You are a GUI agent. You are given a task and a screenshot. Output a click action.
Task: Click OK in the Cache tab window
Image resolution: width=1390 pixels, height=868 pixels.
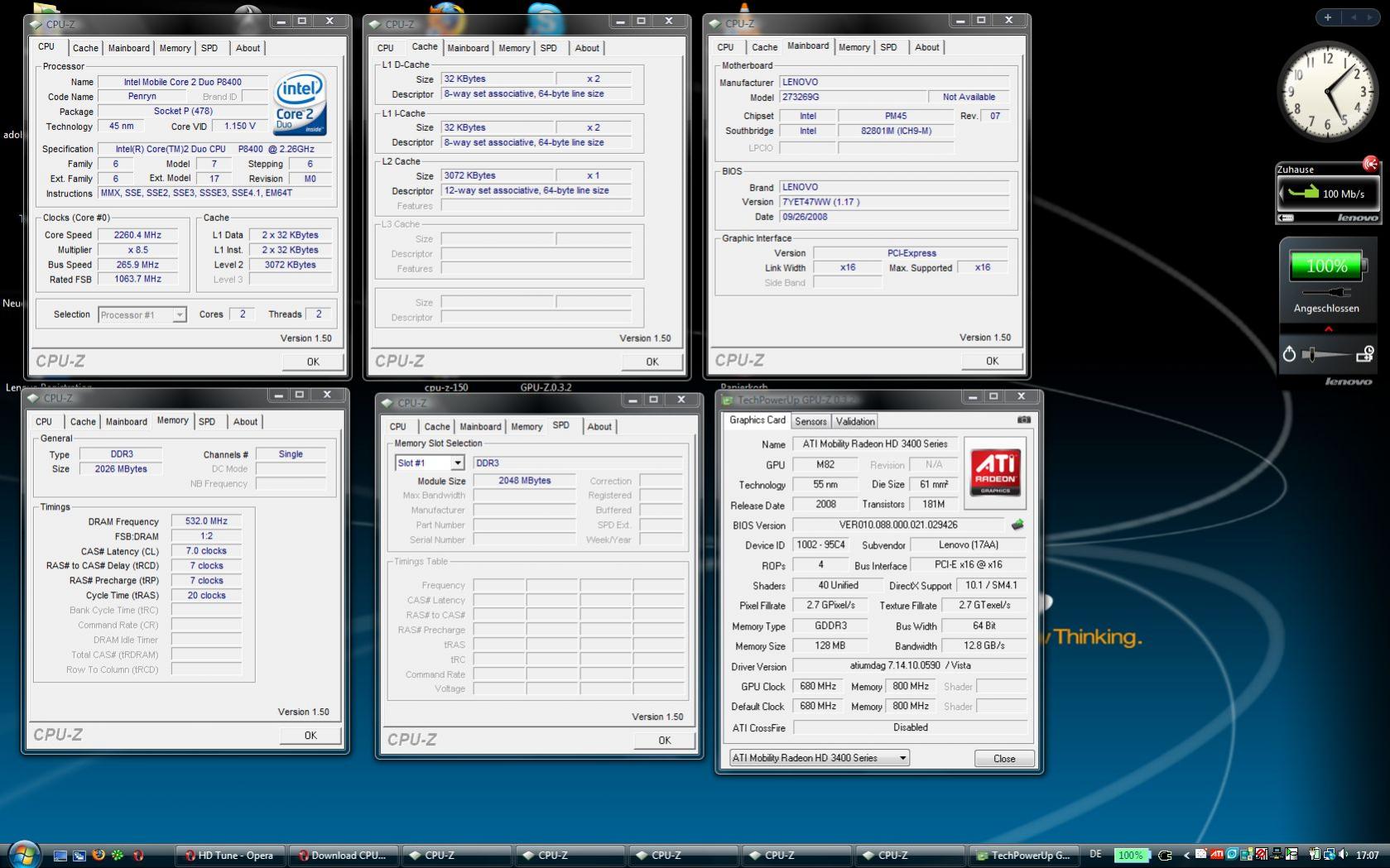tap(652, 362)
